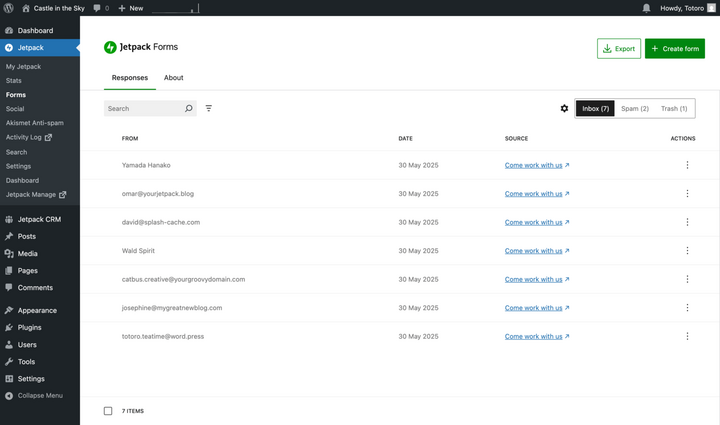Viewport: 720px width, 425px height.
Task: Open actions menu for Wald Spirit
Action: click(687, 251)
